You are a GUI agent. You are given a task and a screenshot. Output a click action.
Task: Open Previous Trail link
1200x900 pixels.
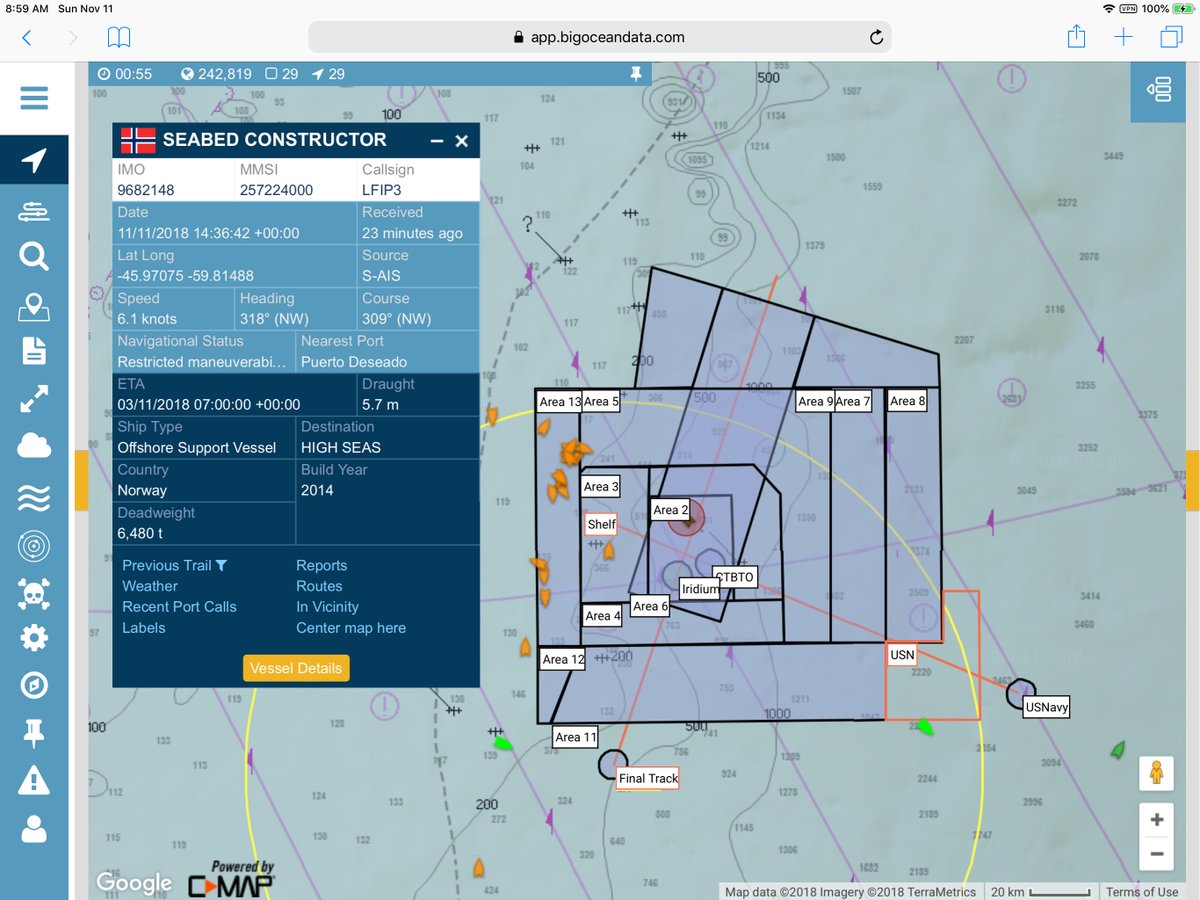(175, 565)
